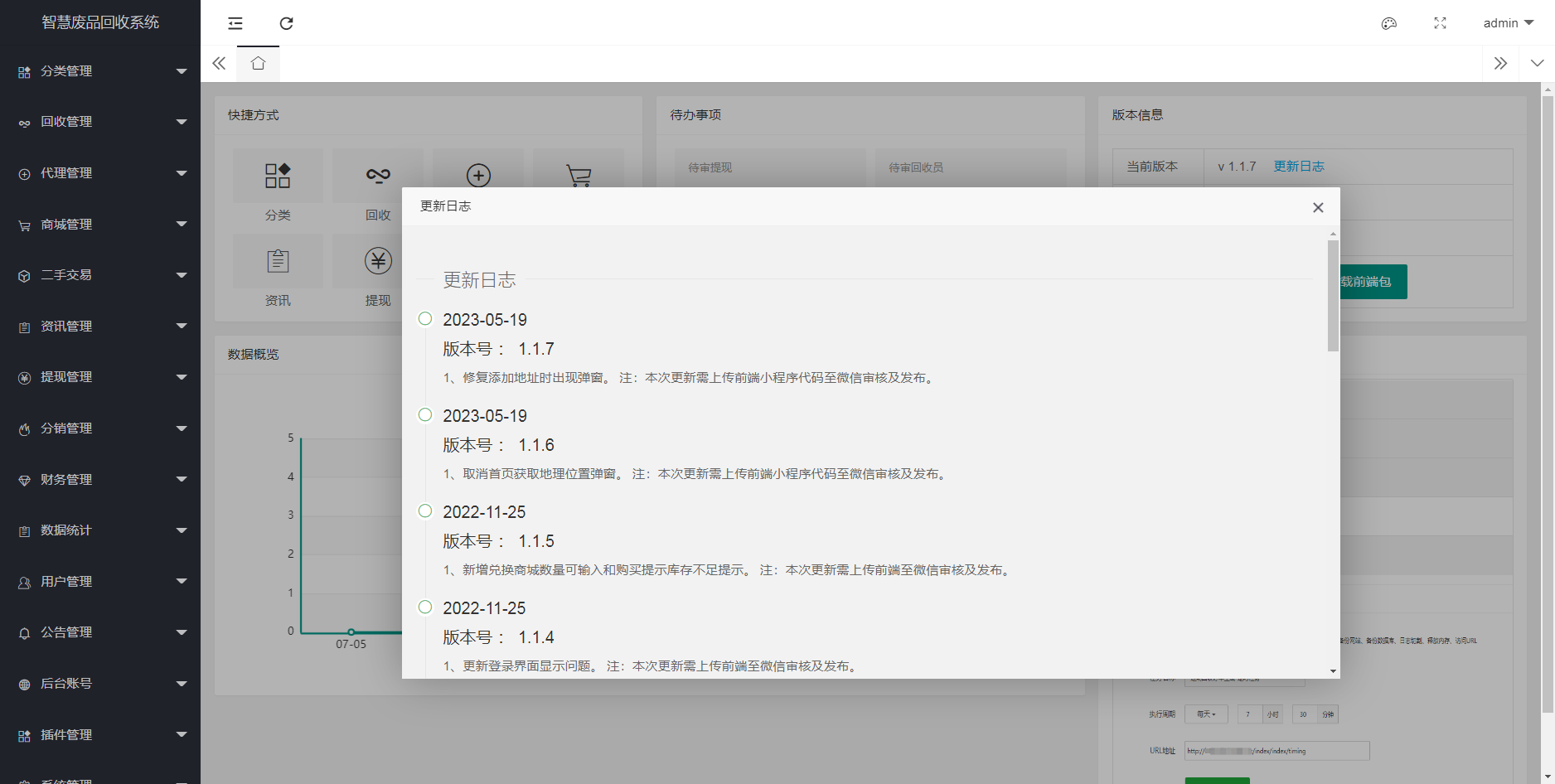Click the URL地址 input field
Viewport: 1555px width, 784px height.
pos(1276,751)
